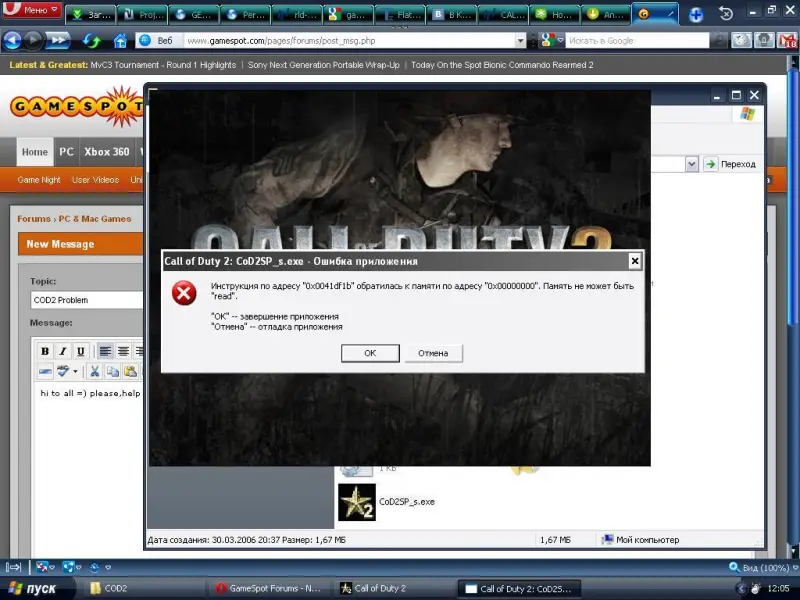Click Переход go button in Explorer window
The height and width of the screenshot is (600, 800).
pos(730,164)
